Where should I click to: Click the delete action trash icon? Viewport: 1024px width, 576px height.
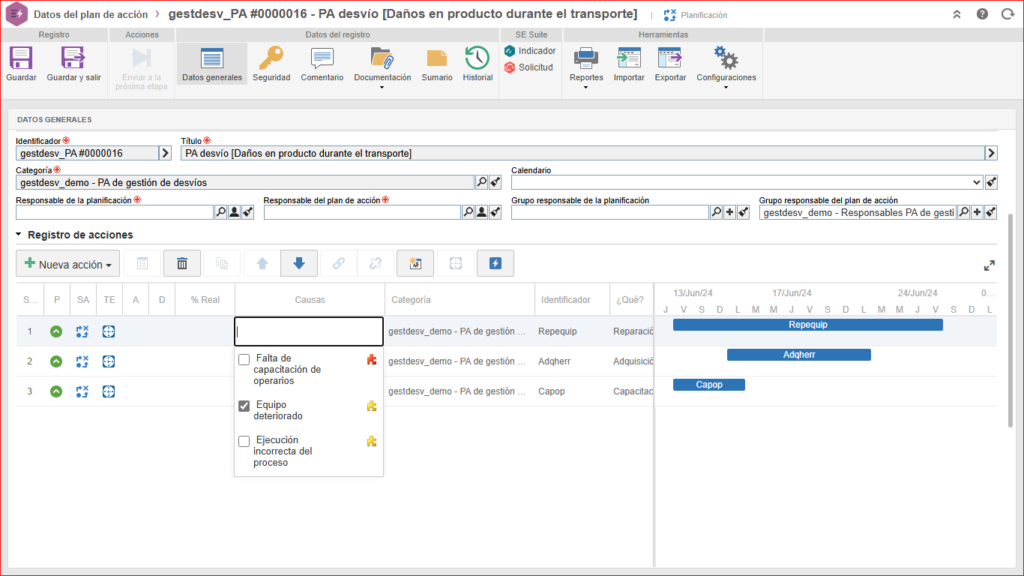pyautogui.click(x=182, y=263)
